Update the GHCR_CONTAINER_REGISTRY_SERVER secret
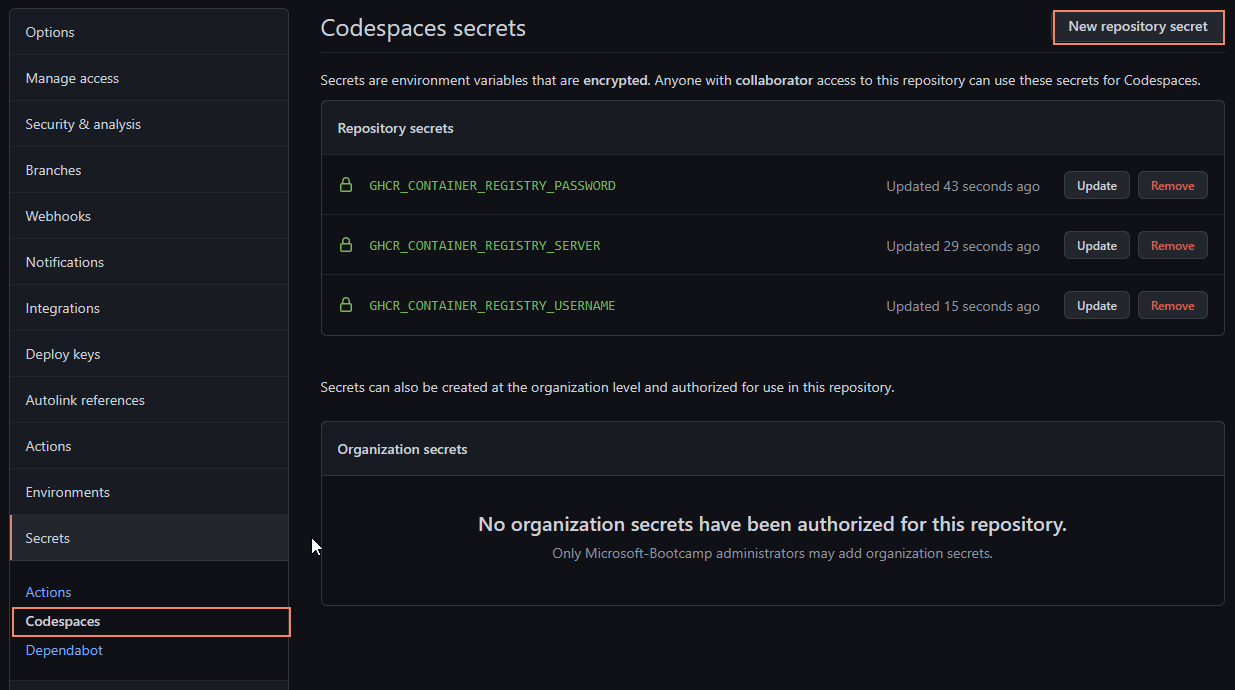 1097,245
